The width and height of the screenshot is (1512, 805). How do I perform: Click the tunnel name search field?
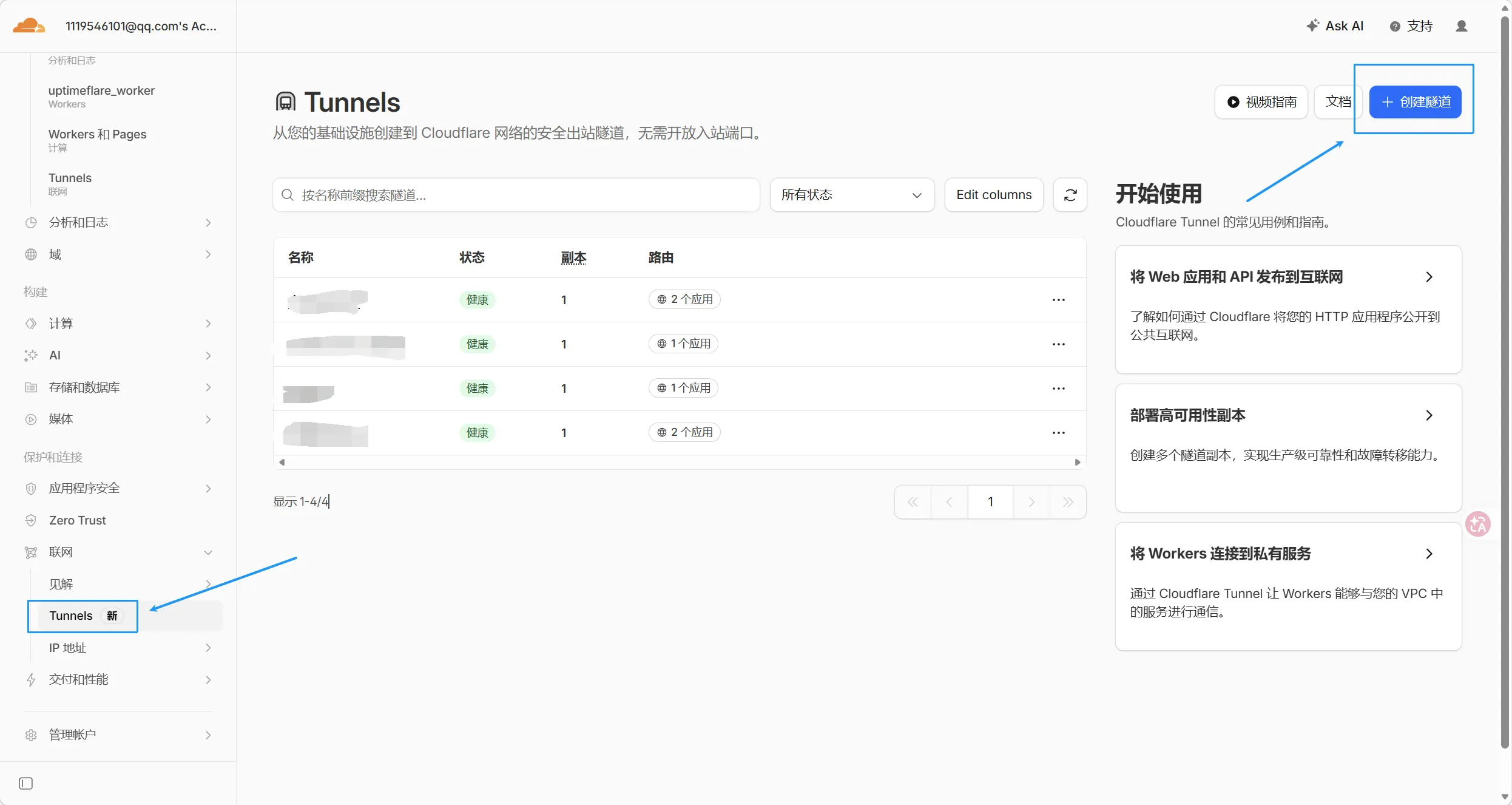click(516, 195)
